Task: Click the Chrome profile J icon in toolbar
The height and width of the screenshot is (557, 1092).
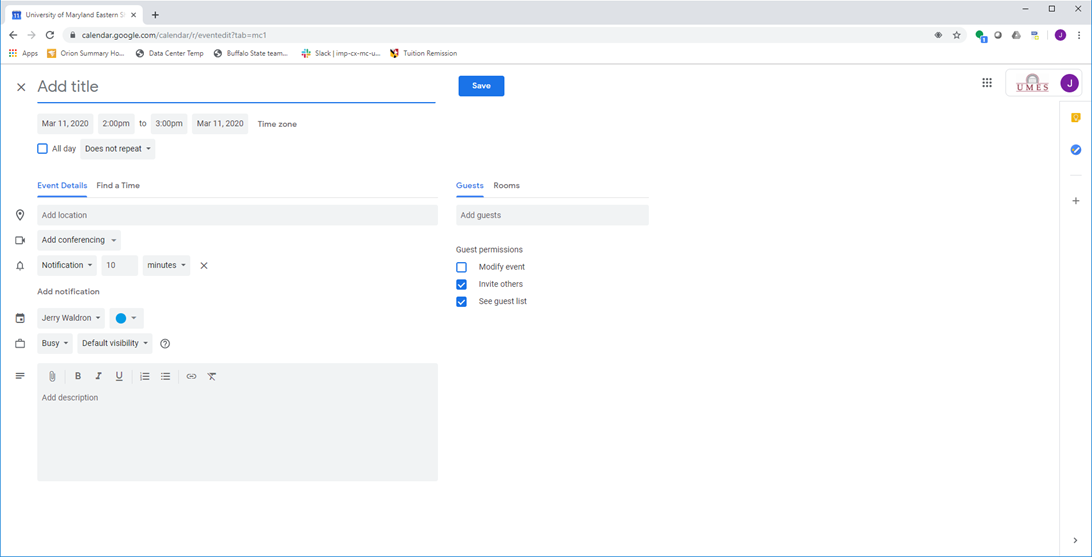Action: (1060, 35)
